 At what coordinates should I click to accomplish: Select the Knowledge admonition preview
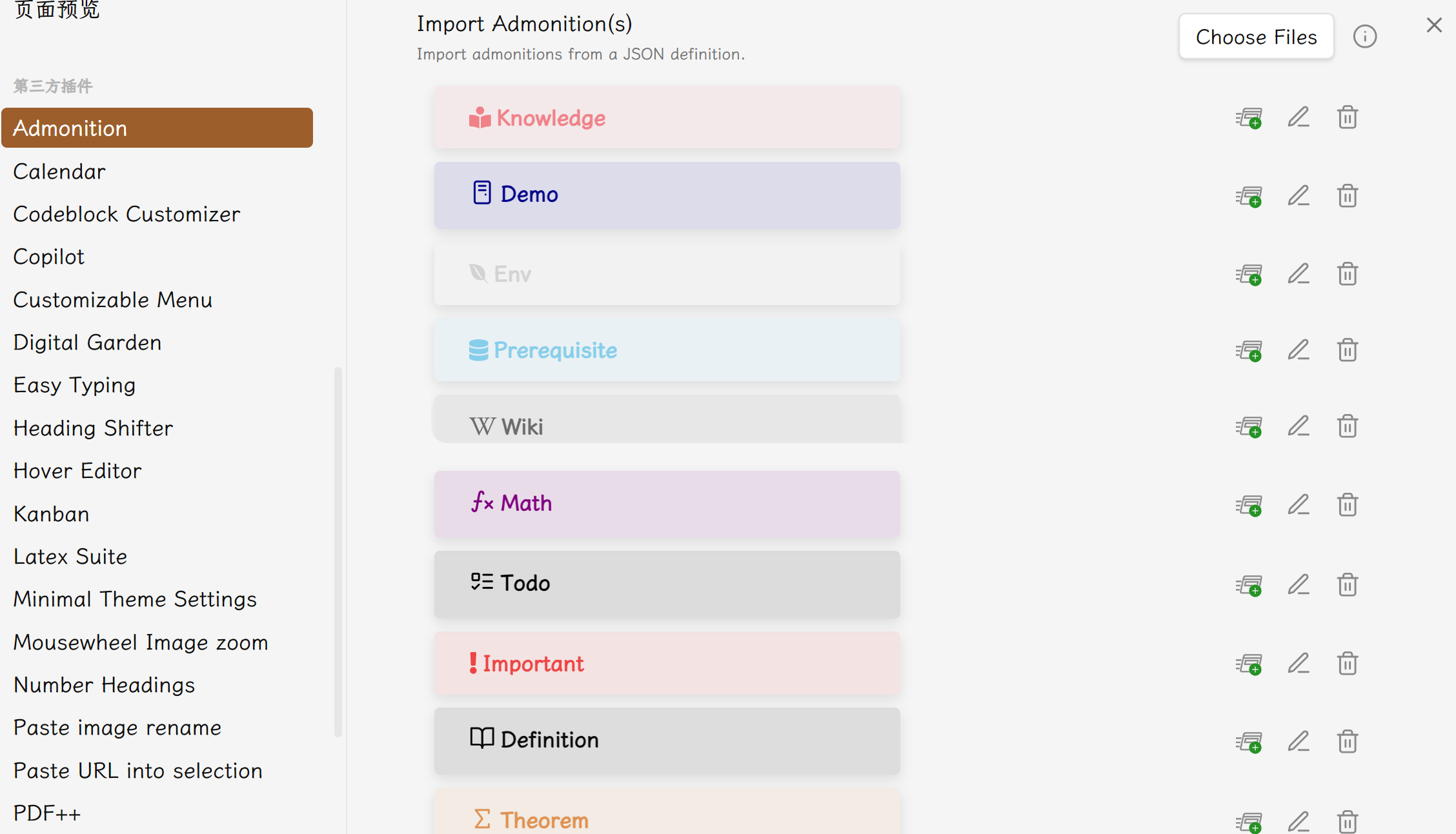pyautogui.click(x=667, y=118)
